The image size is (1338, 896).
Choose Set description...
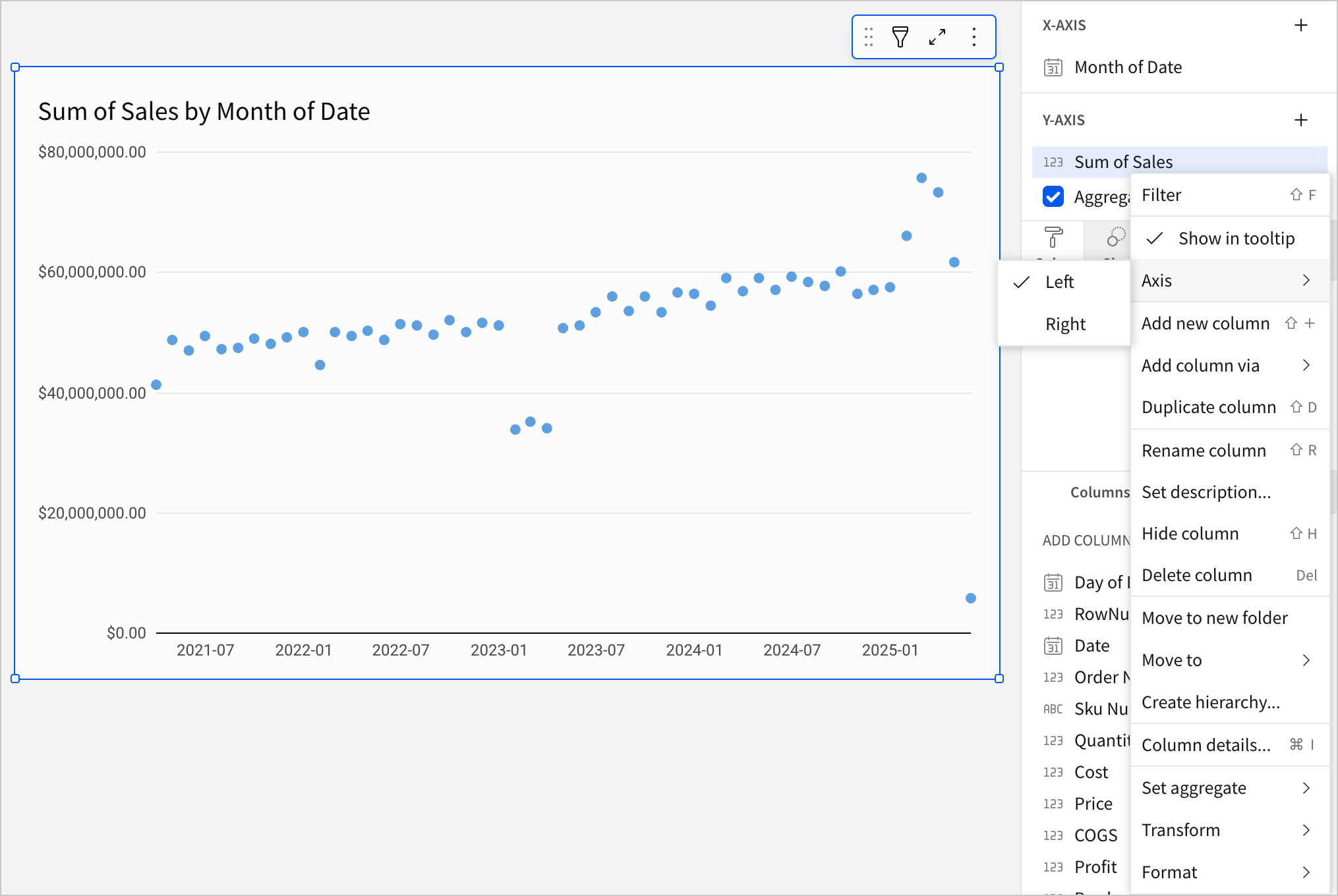pyautogui.click(x=1230, y=492)
